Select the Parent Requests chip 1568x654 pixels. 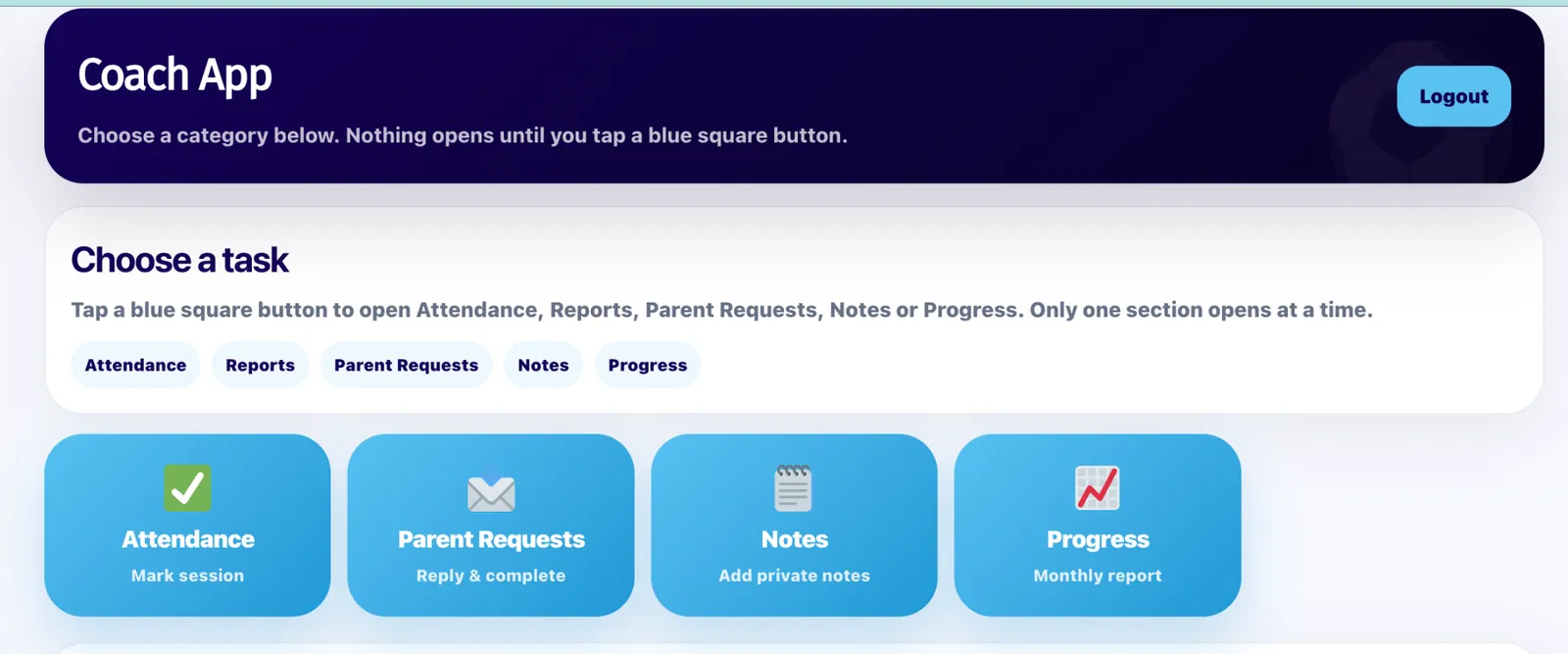click(406, 365)
